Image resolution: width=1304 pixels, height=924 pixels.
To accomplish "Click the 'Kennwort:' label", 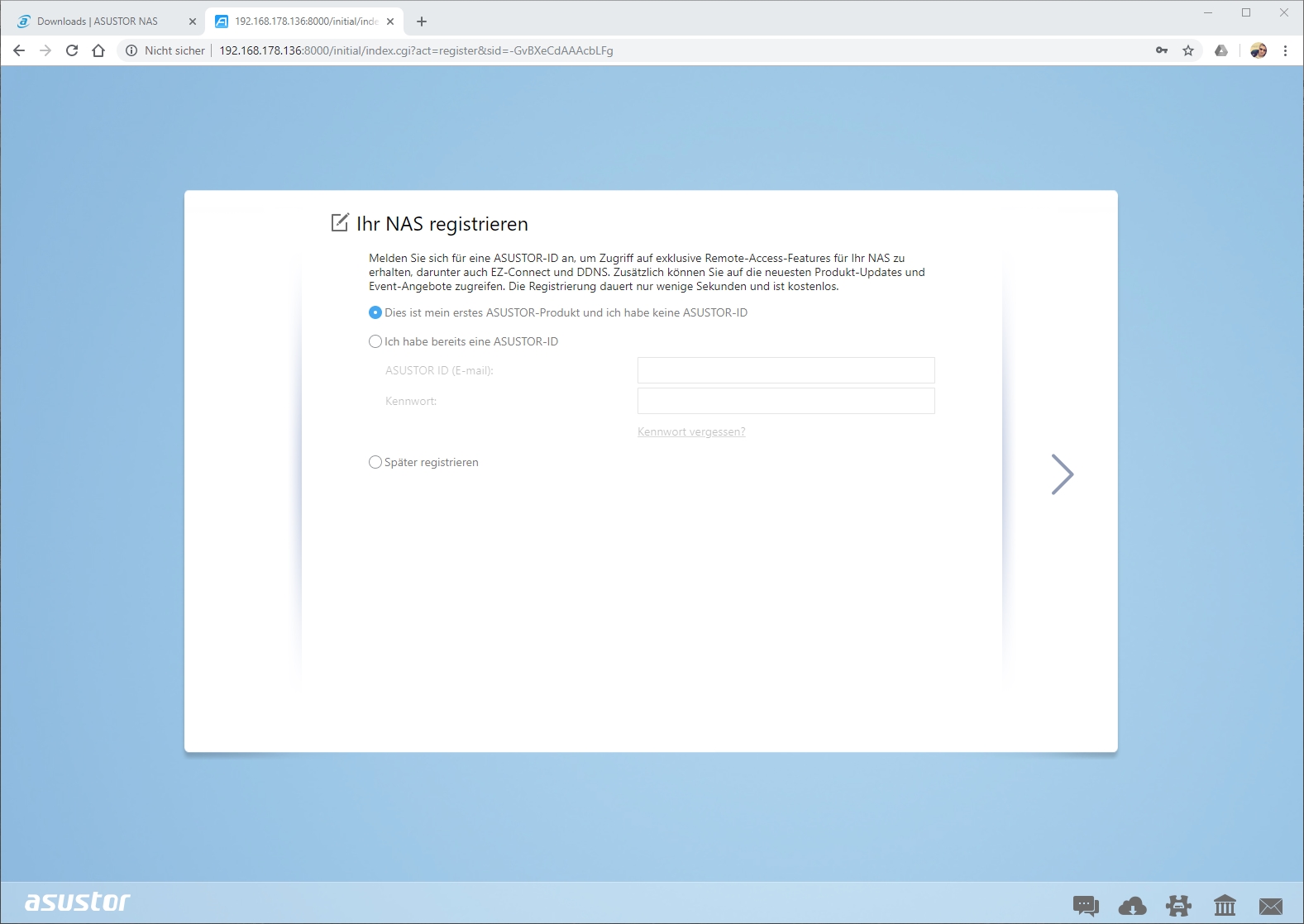I will pos(411,401).
